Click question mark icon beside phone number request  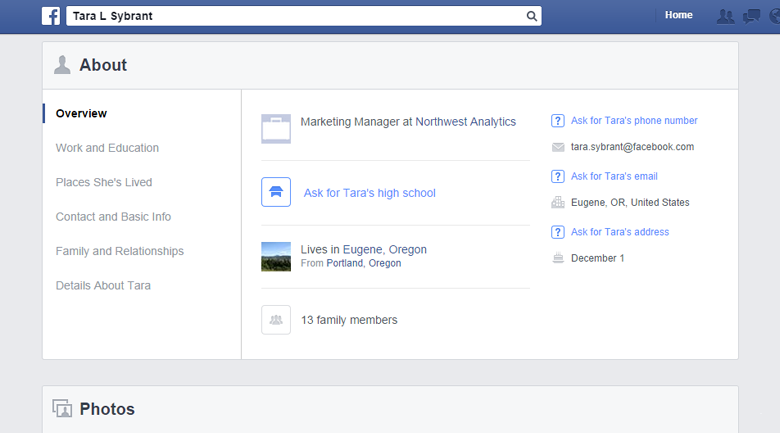(x=558, y=121)
